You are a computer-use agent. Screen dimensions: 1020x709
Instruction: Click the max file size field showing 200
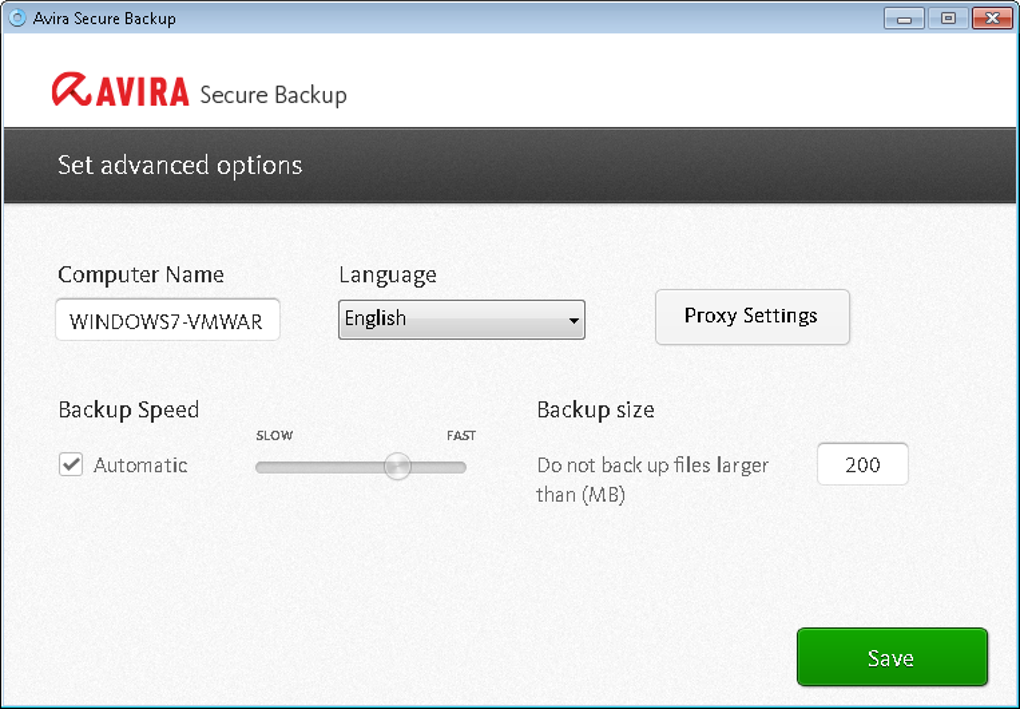point(862,465)
